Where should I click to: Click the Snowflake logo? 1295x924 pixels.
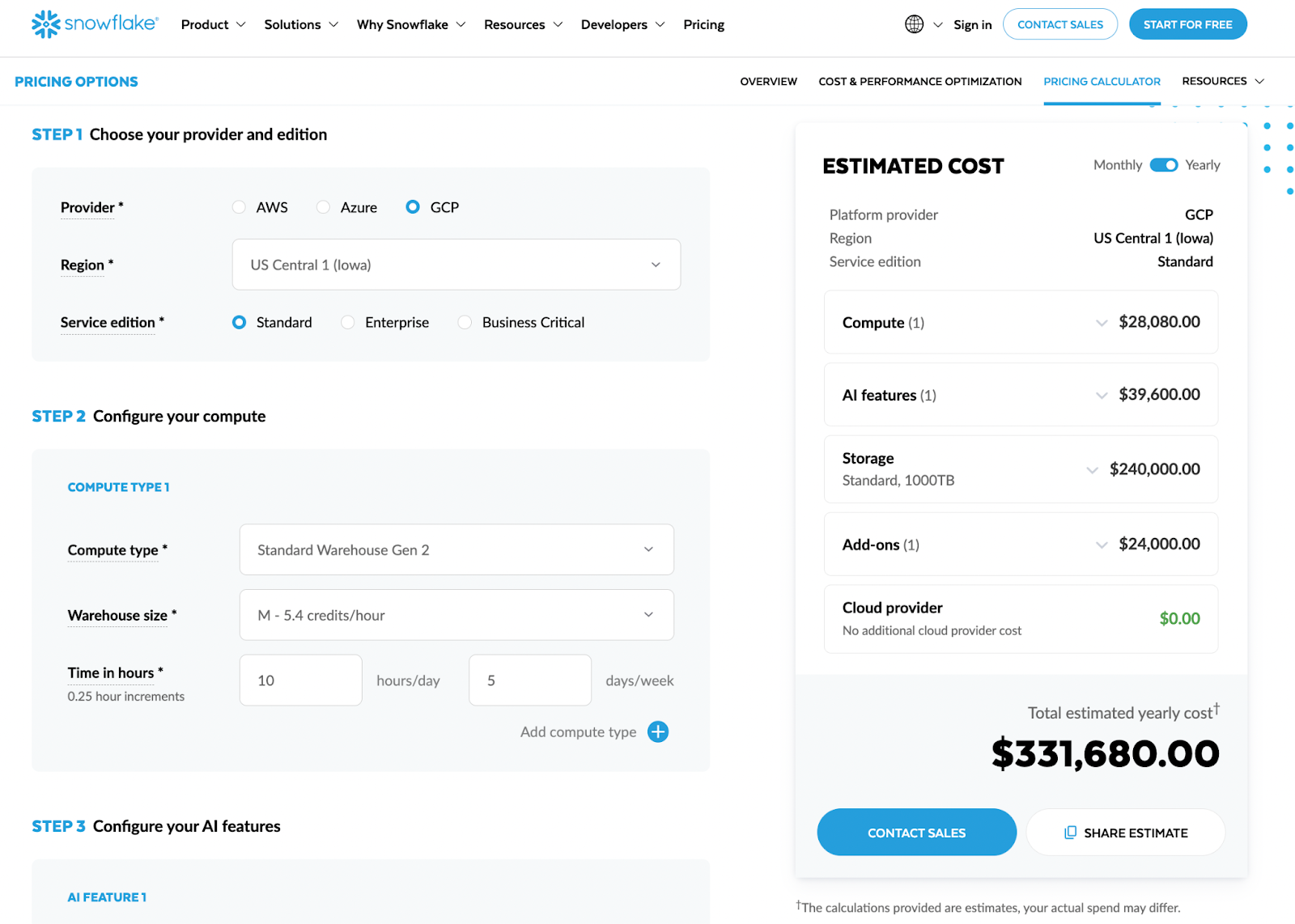95,24
